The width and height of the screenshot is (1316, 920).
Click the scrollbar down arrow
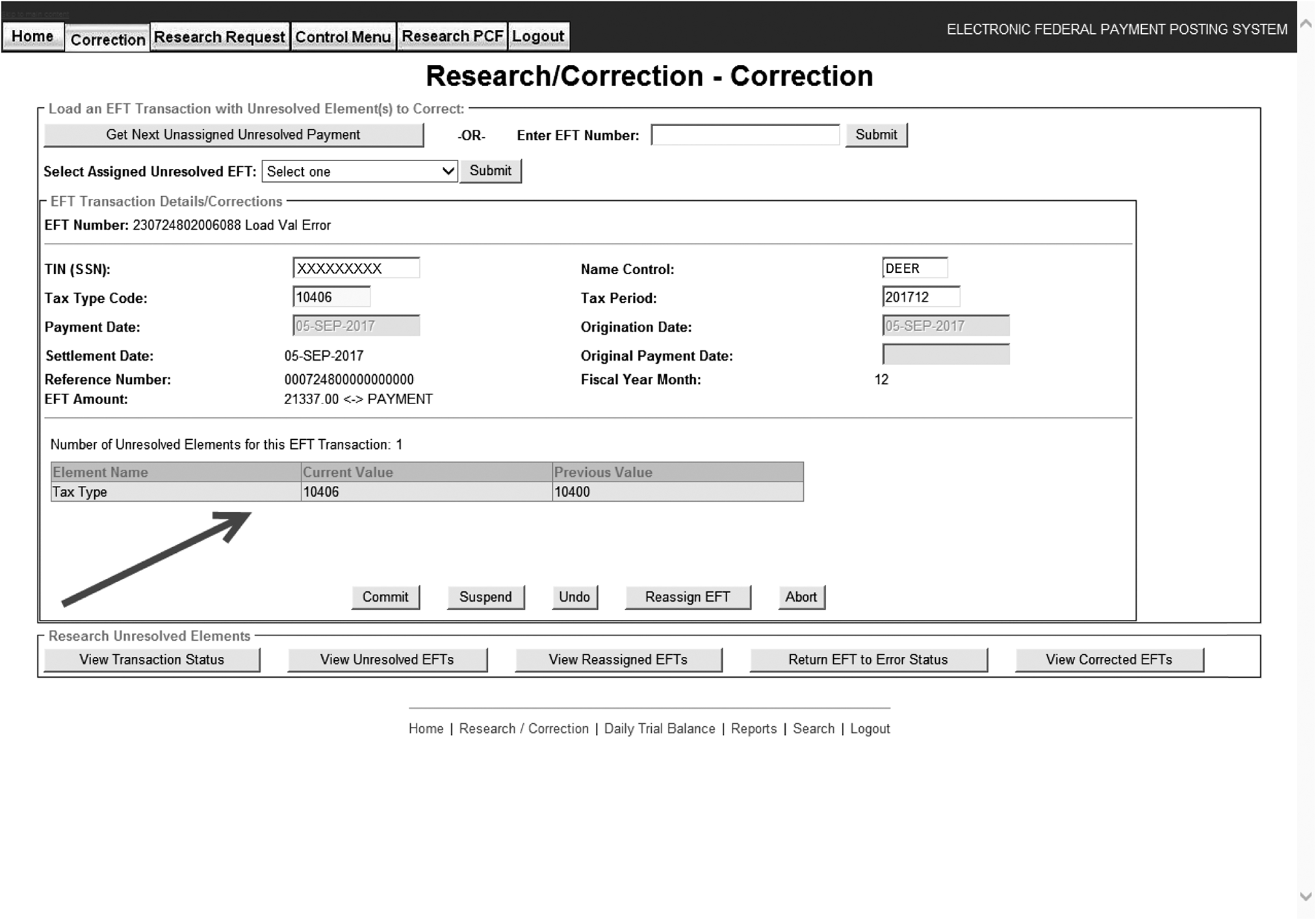1306,897
